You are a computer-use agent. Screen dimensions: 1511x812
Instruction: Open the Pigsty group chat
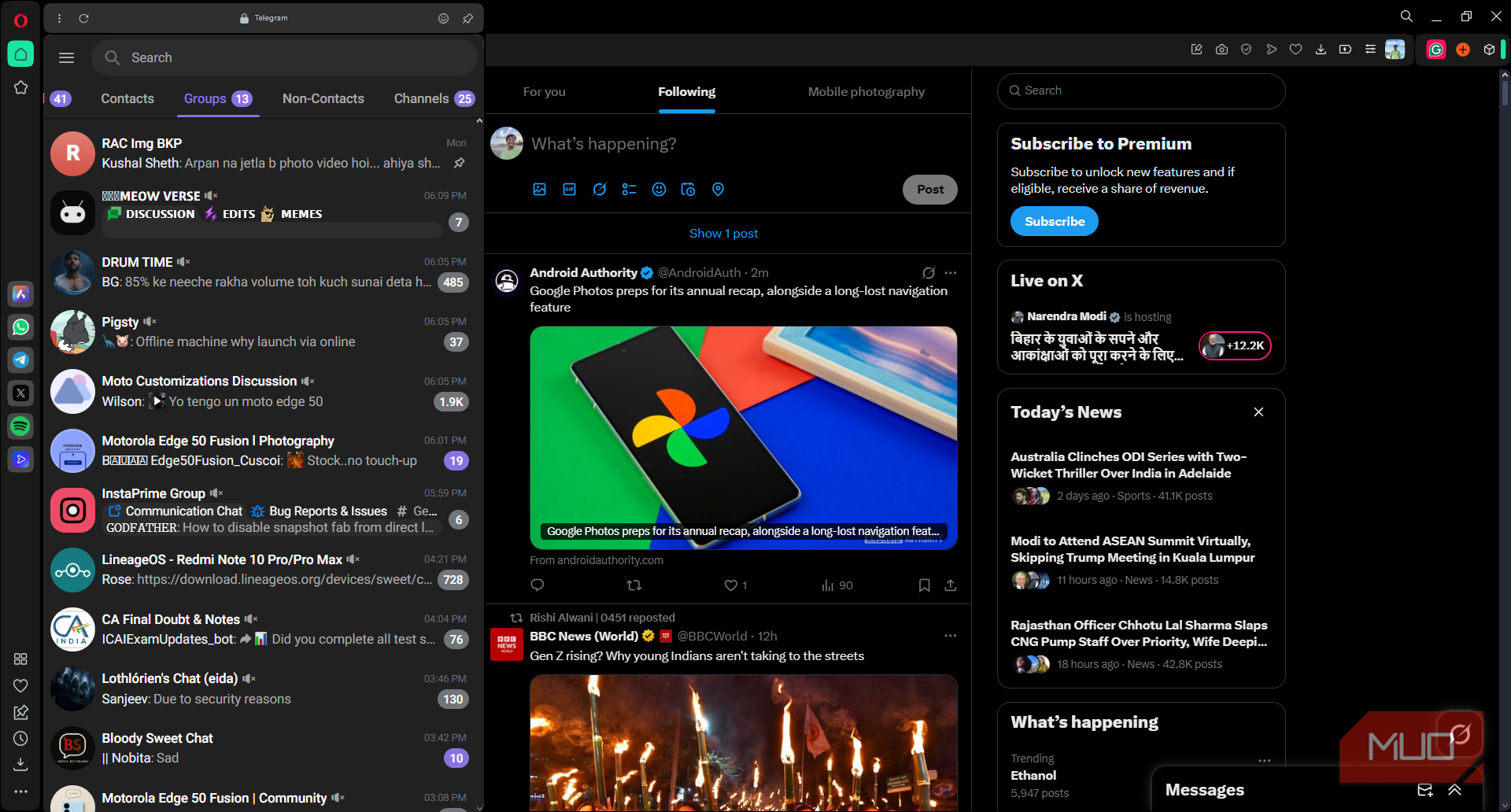pyautogui.click(x=263, y=332)
